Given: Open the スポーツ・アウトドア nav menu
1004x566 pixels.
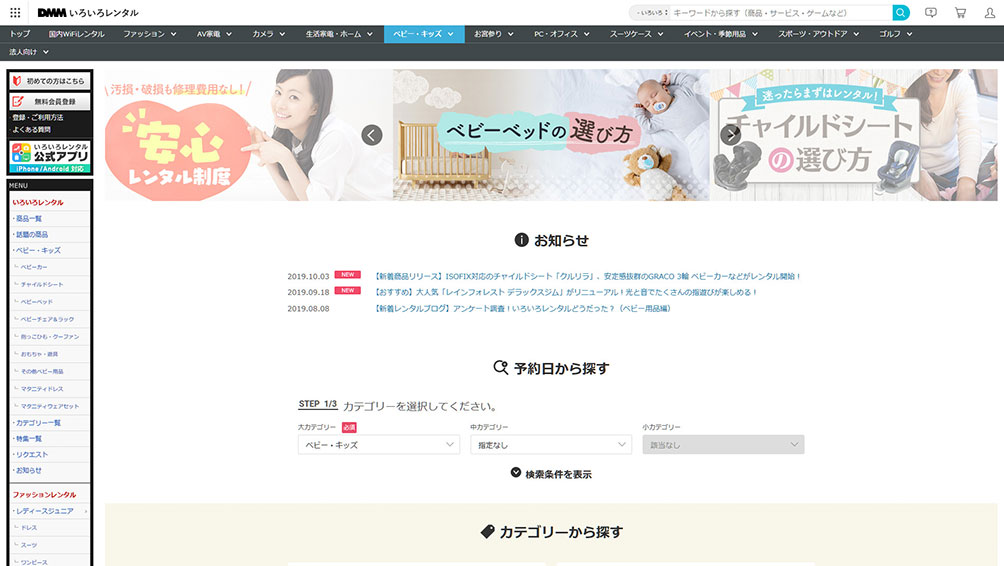Looking at the screenshot, I should click(819, 34).
